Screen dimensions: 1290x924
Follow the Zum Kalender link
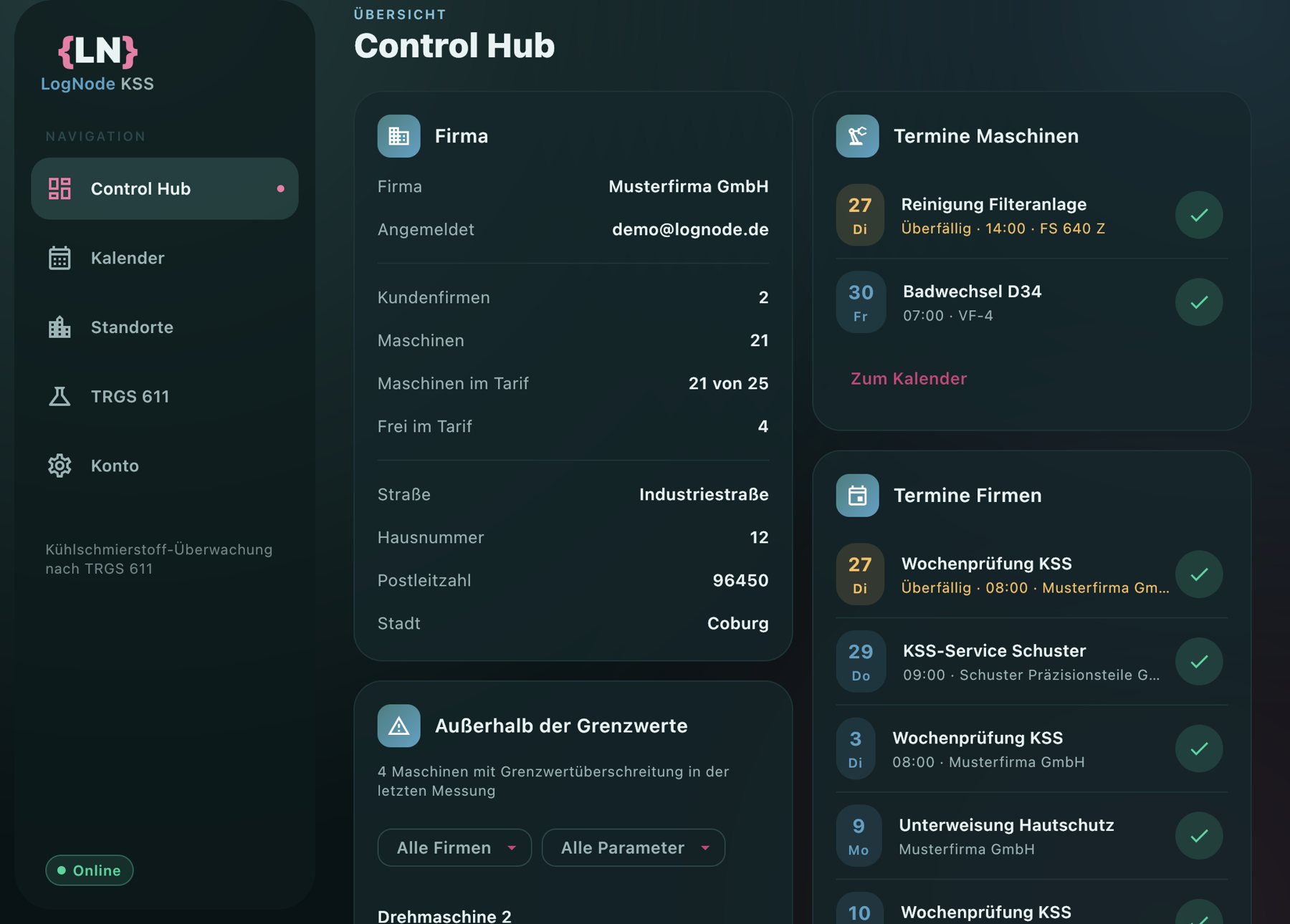pyautogui.click(x=909, y=378)
